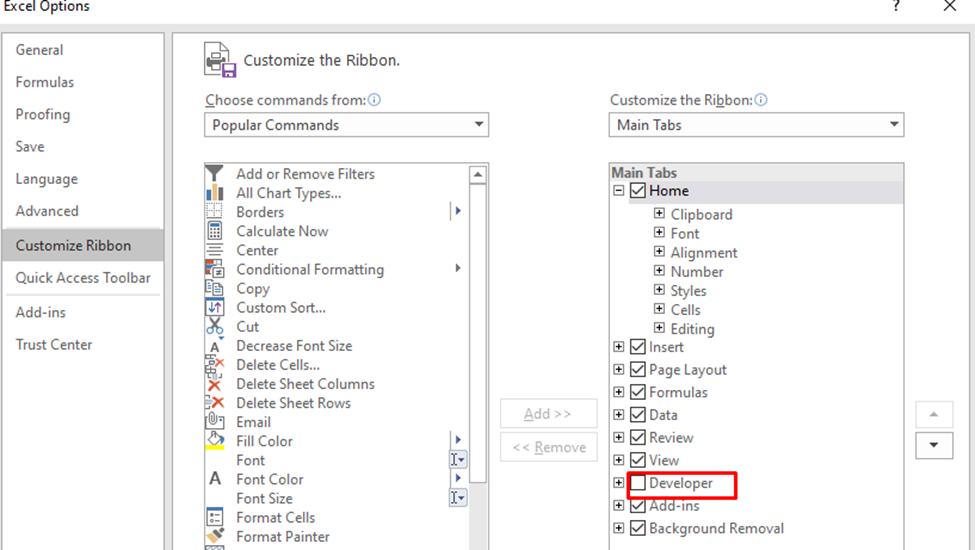Open the Advanced options category
The image size is (975, 550).
[x=82, y=211]
